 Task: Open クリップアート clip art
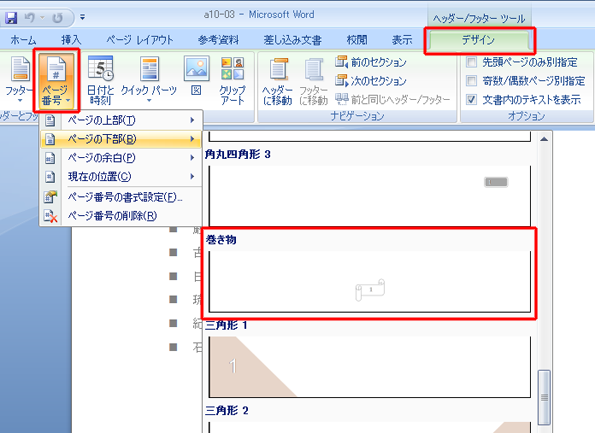coord(233,80)
